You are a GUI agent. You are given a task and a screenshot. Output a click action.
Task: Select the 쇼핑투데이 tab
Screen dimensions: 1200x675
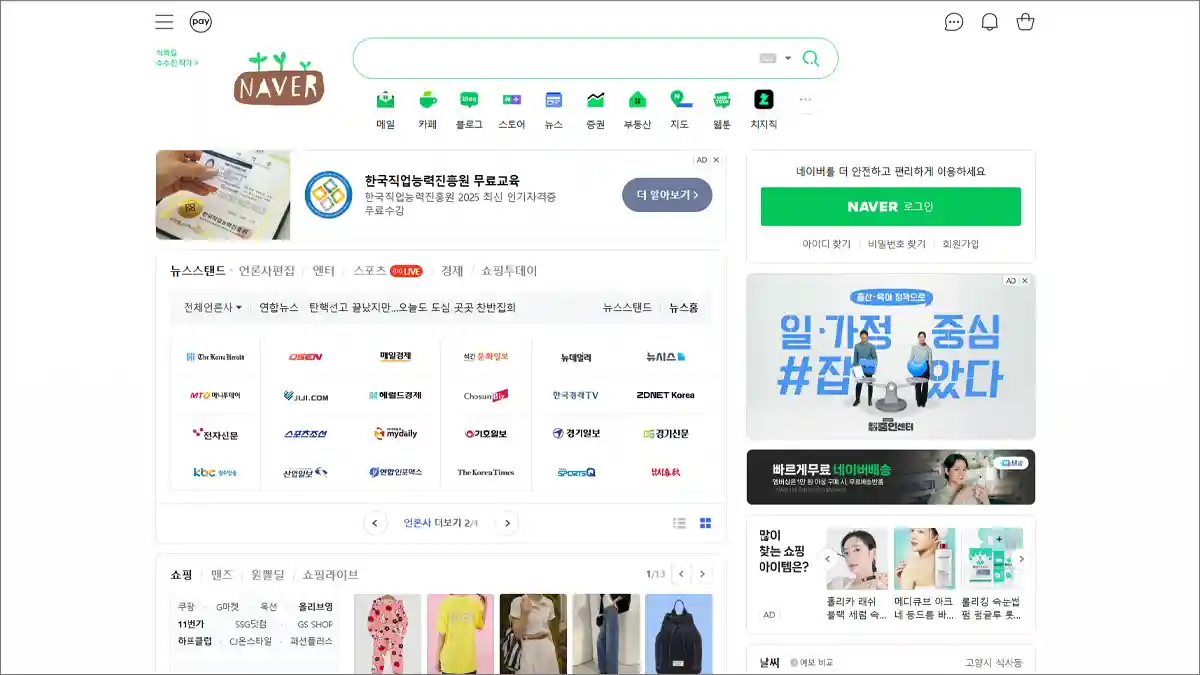click(x=509, y=271)
